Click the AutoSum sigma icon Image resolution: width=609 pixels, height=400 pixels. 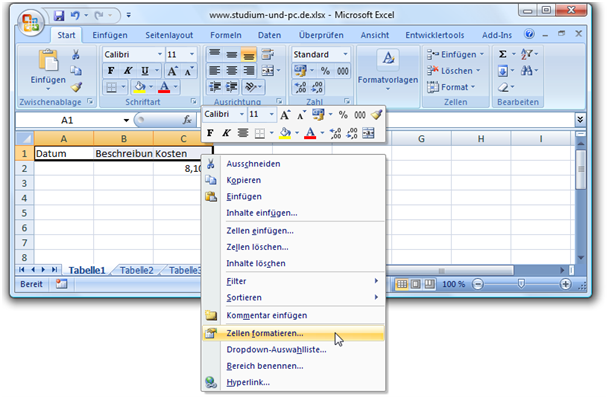point(502,54)
